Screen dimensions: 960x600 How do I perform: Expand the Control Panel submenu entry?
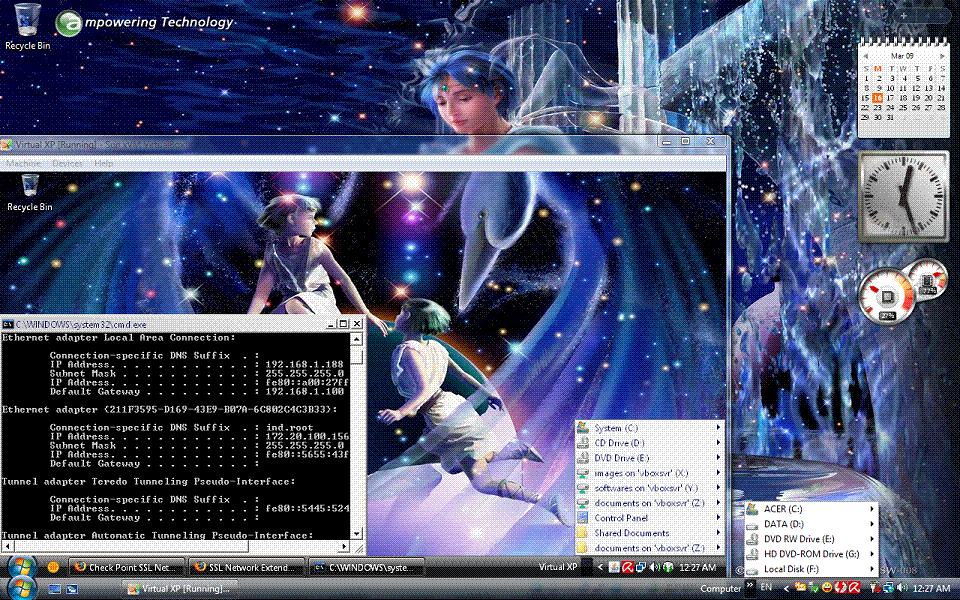click(x=650, y=518)
